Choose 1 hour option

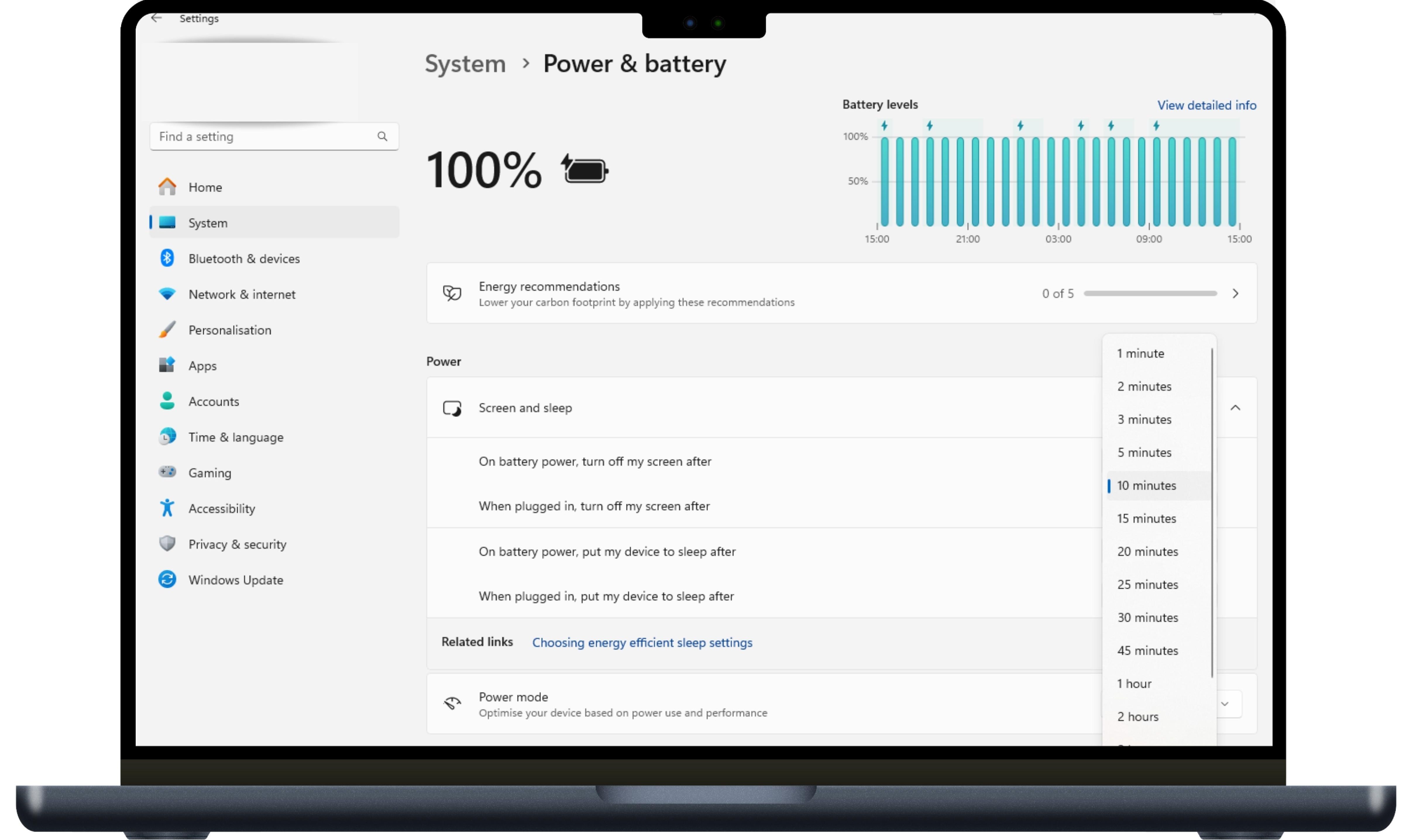[x=1158, y=683]
